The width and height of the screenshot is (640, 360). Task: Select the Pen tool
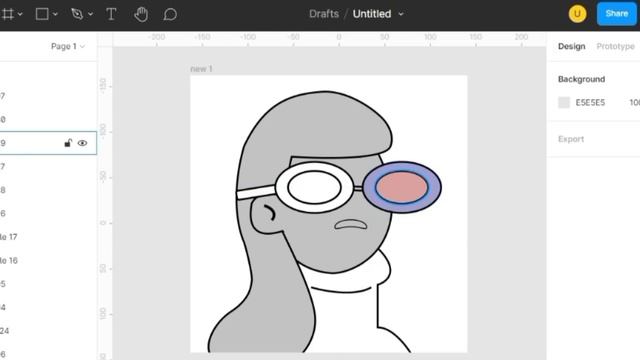(x=77, y=14)
